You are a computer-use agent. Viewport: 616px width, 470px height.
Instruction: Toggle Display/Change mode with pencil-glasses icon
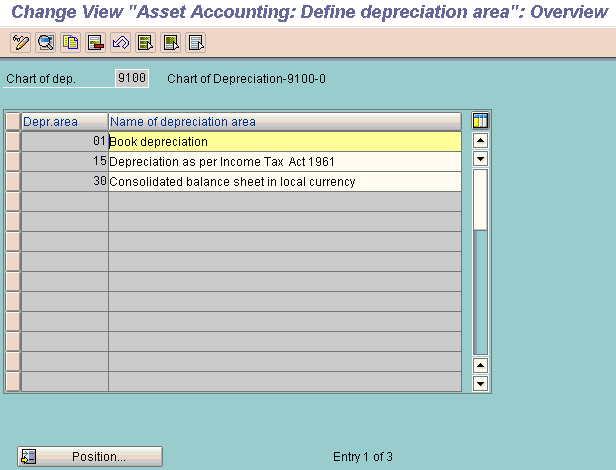tap(20, 42)
